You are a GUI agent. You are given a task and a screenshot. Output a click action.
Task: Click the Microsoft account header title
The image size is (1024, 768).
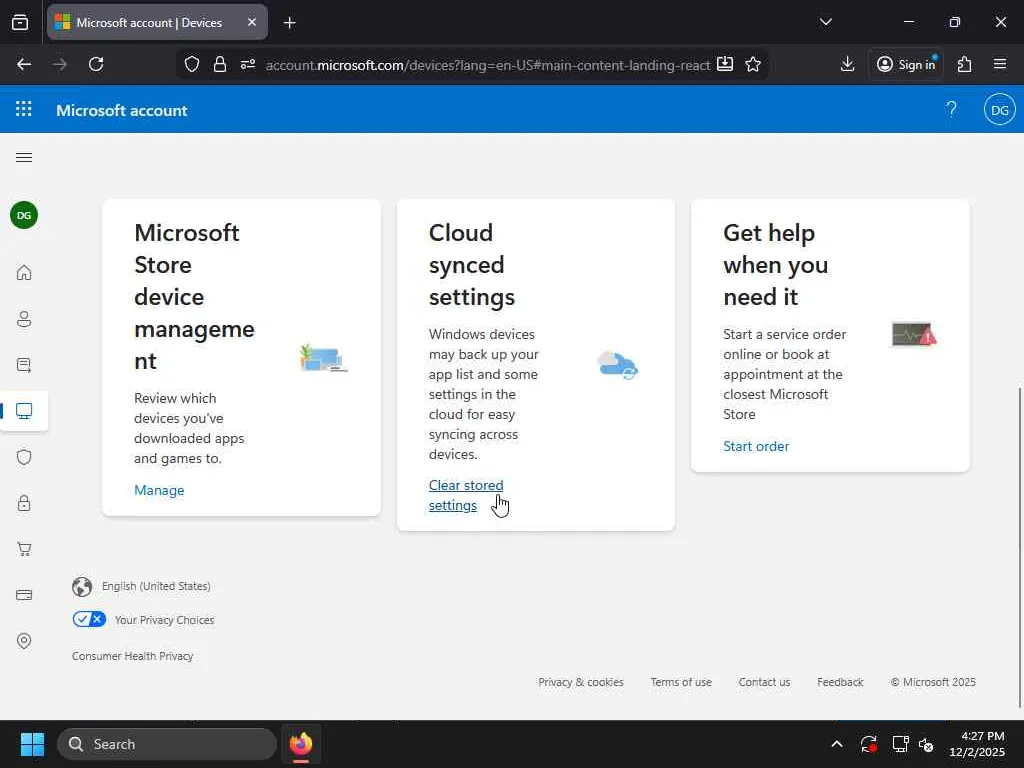121,110
